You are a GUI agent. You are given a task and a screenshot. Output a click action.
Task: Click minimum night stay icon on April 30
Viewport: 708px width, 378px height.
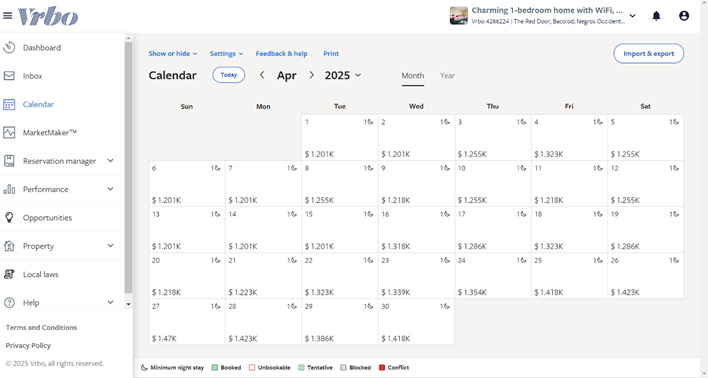point(447,306)
